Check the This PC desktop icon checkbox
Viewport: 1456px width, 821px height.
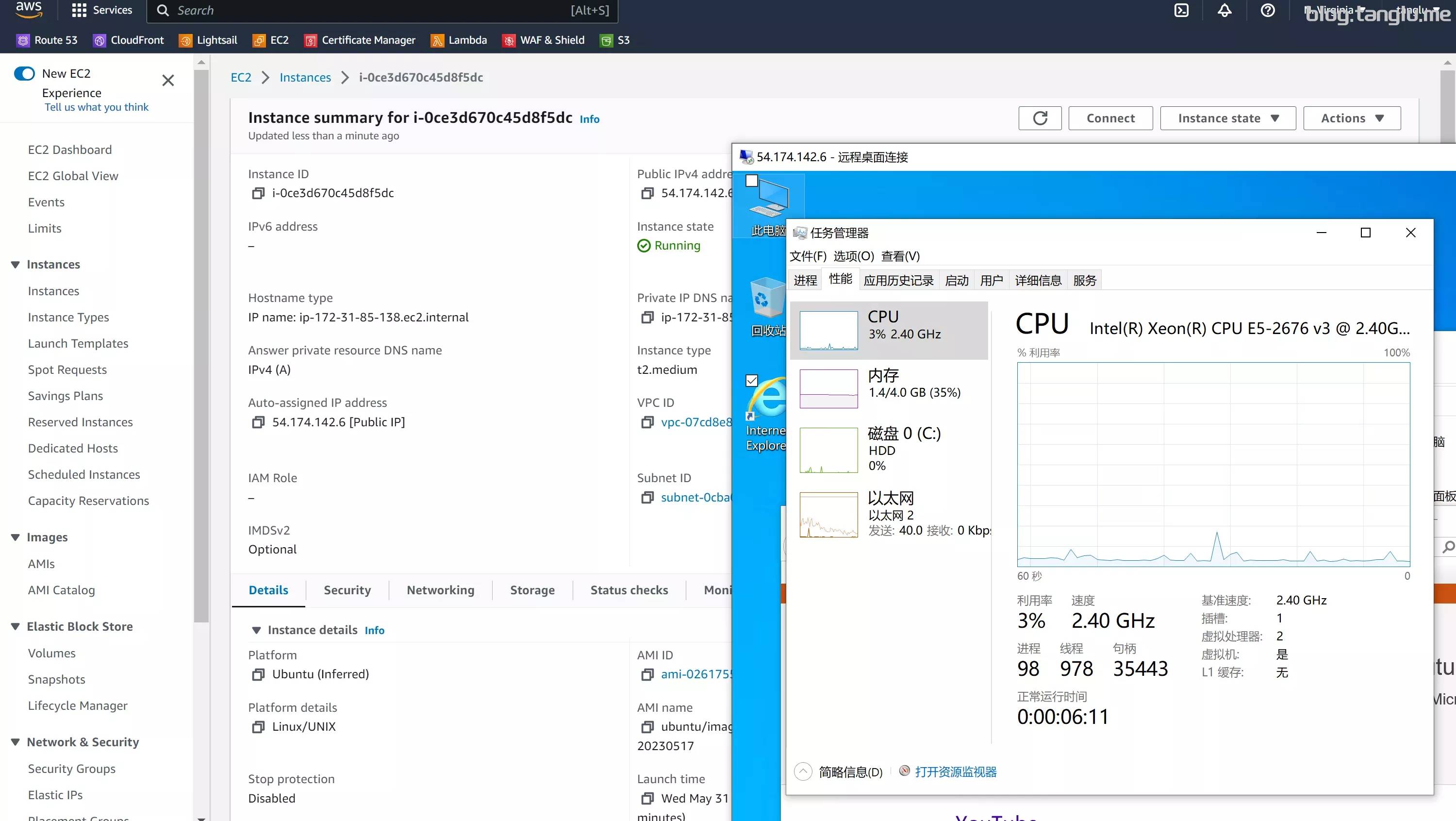point(752,181)
